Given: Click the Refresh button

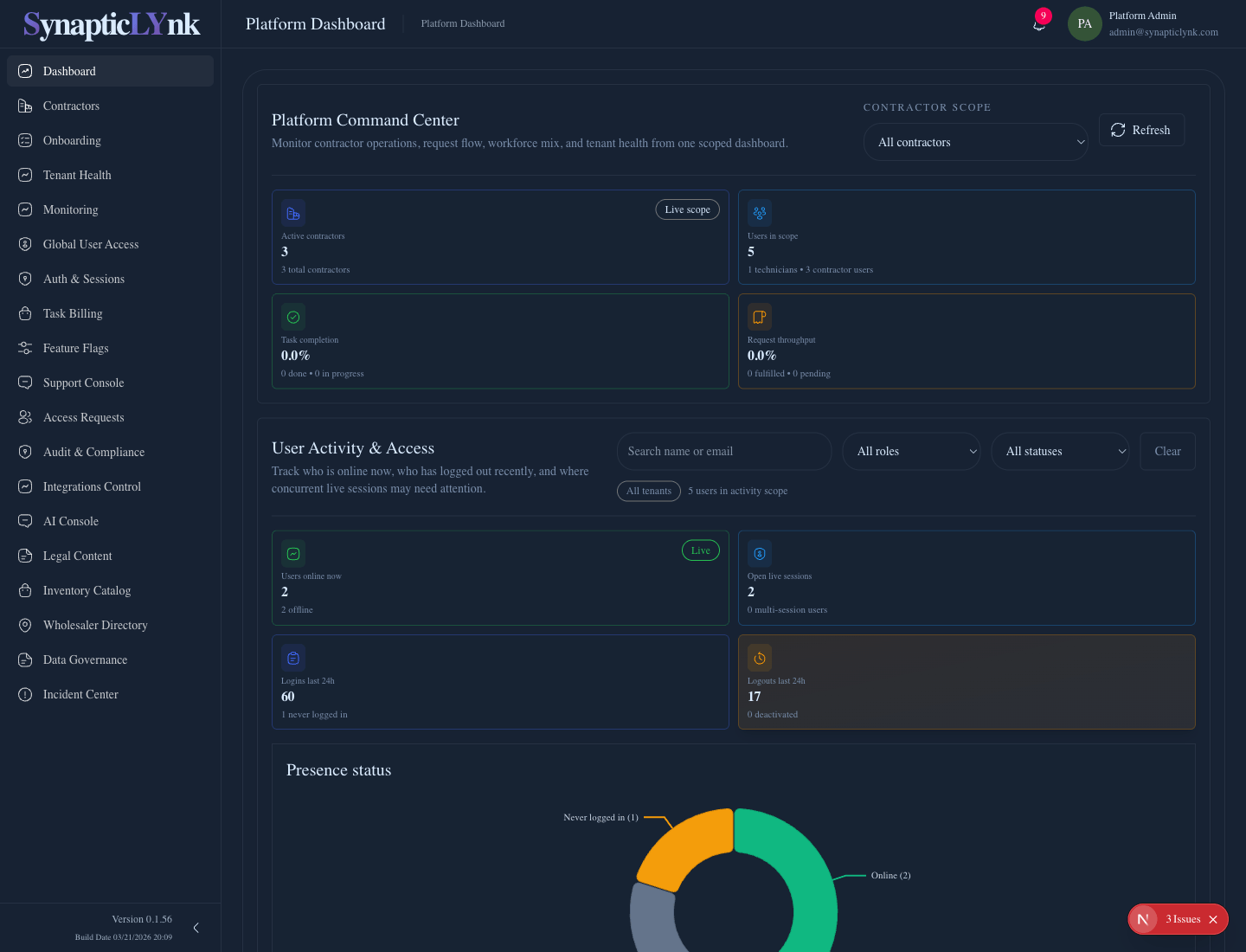Looking at the screenshot, I should 1141,130.
